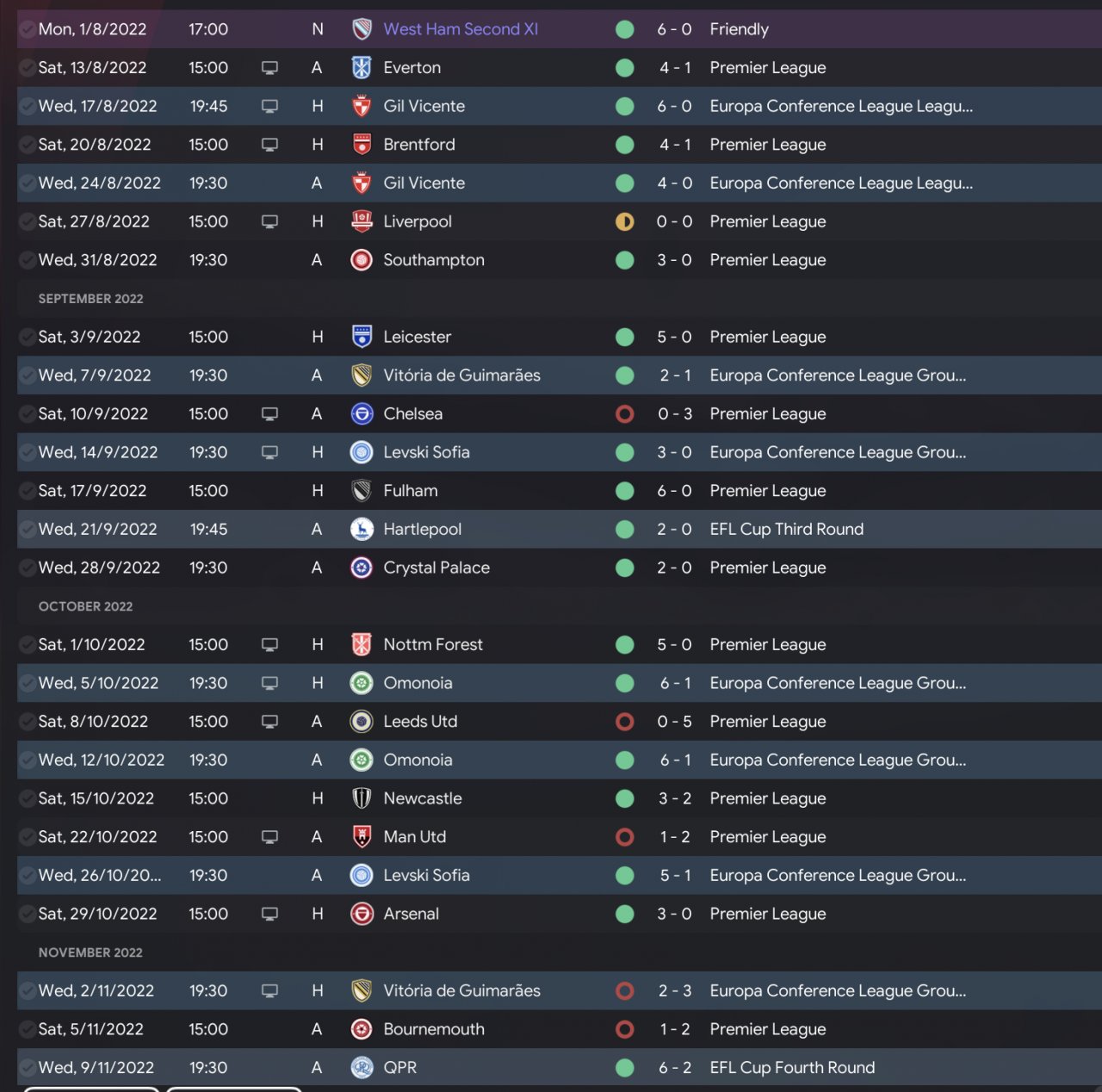1102x1092 pixels.
Task: Click TV icon on Brentford fixture row
Action: click(269, 145)
